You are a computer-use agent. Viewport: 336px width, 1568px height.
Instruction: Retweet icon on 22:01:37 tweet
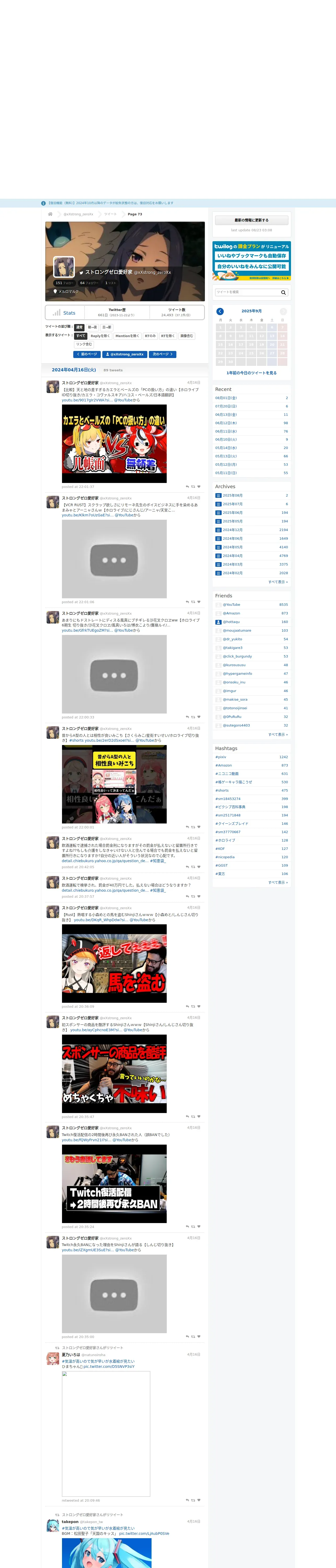point(193,487)
